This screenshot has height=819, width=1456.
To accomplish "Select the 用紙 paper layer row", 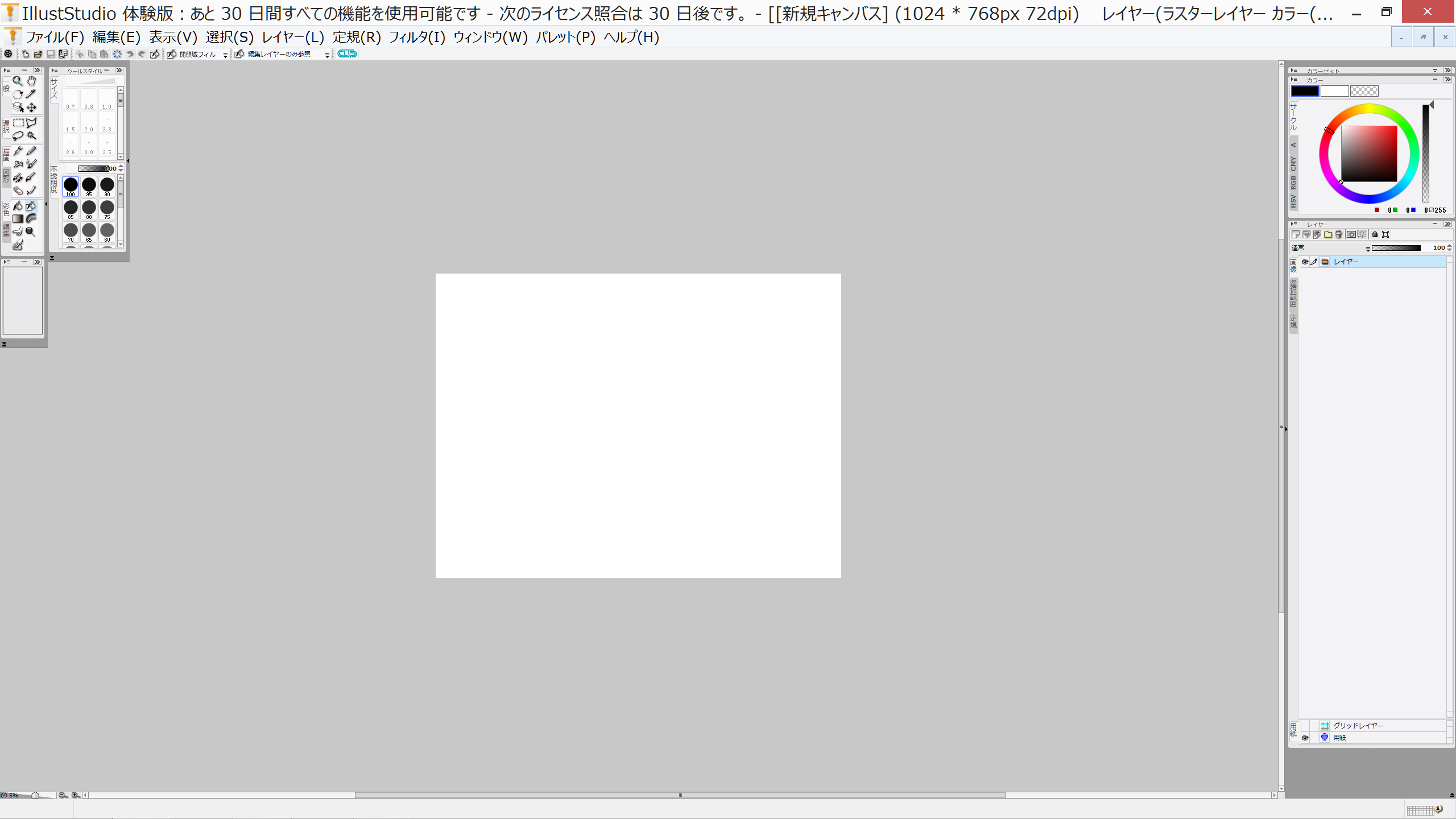I will coord(1372,738).
